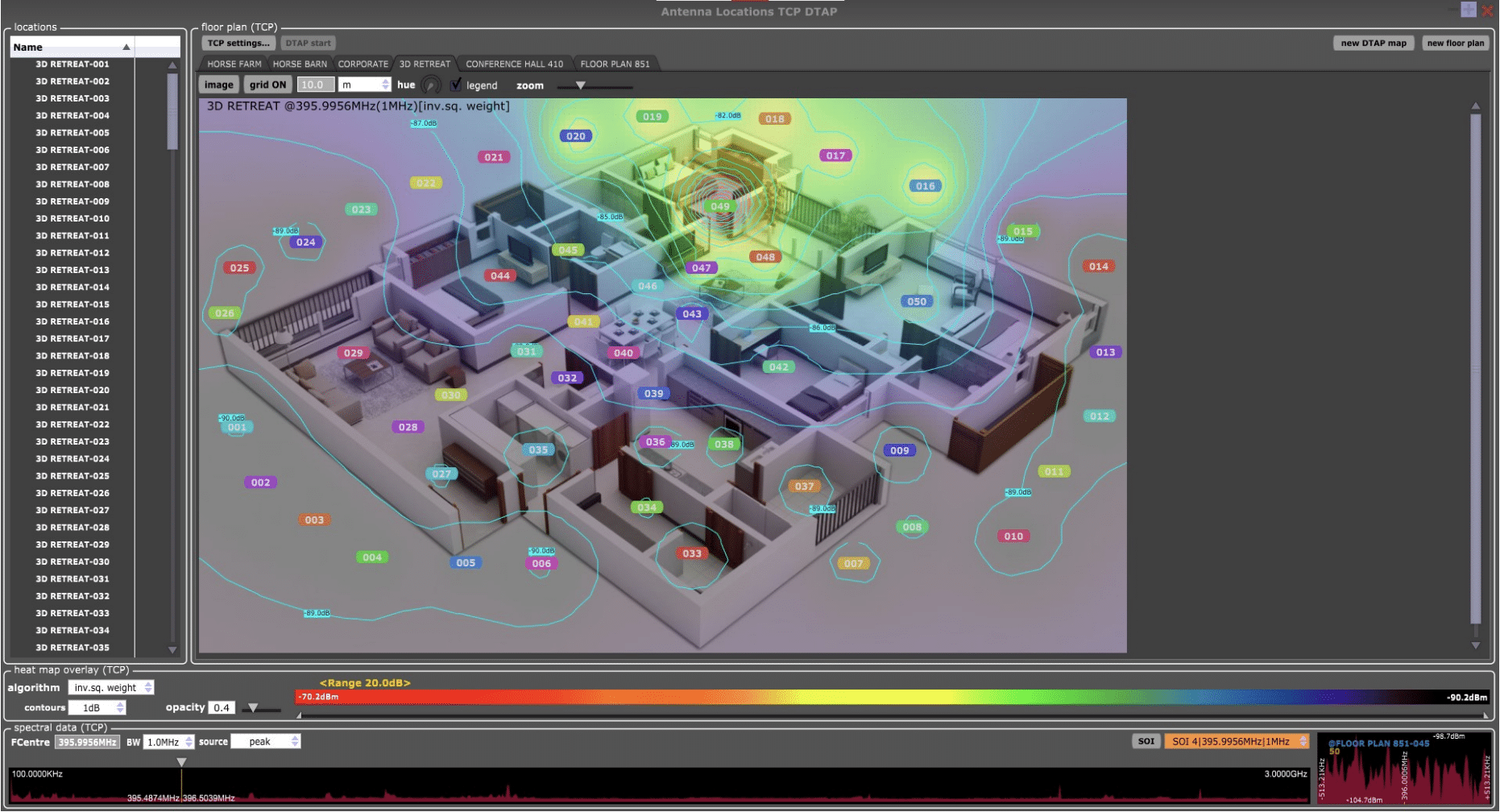1500x812 pixels.
Task: Select antenna marker 002 on the map
Action: point(260,483)
